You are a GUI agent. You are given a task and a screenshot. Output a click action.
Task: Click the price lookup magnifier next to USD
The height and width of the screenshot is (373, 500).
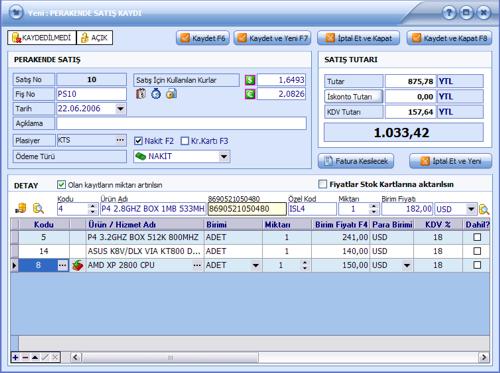[x=484, y=209]
